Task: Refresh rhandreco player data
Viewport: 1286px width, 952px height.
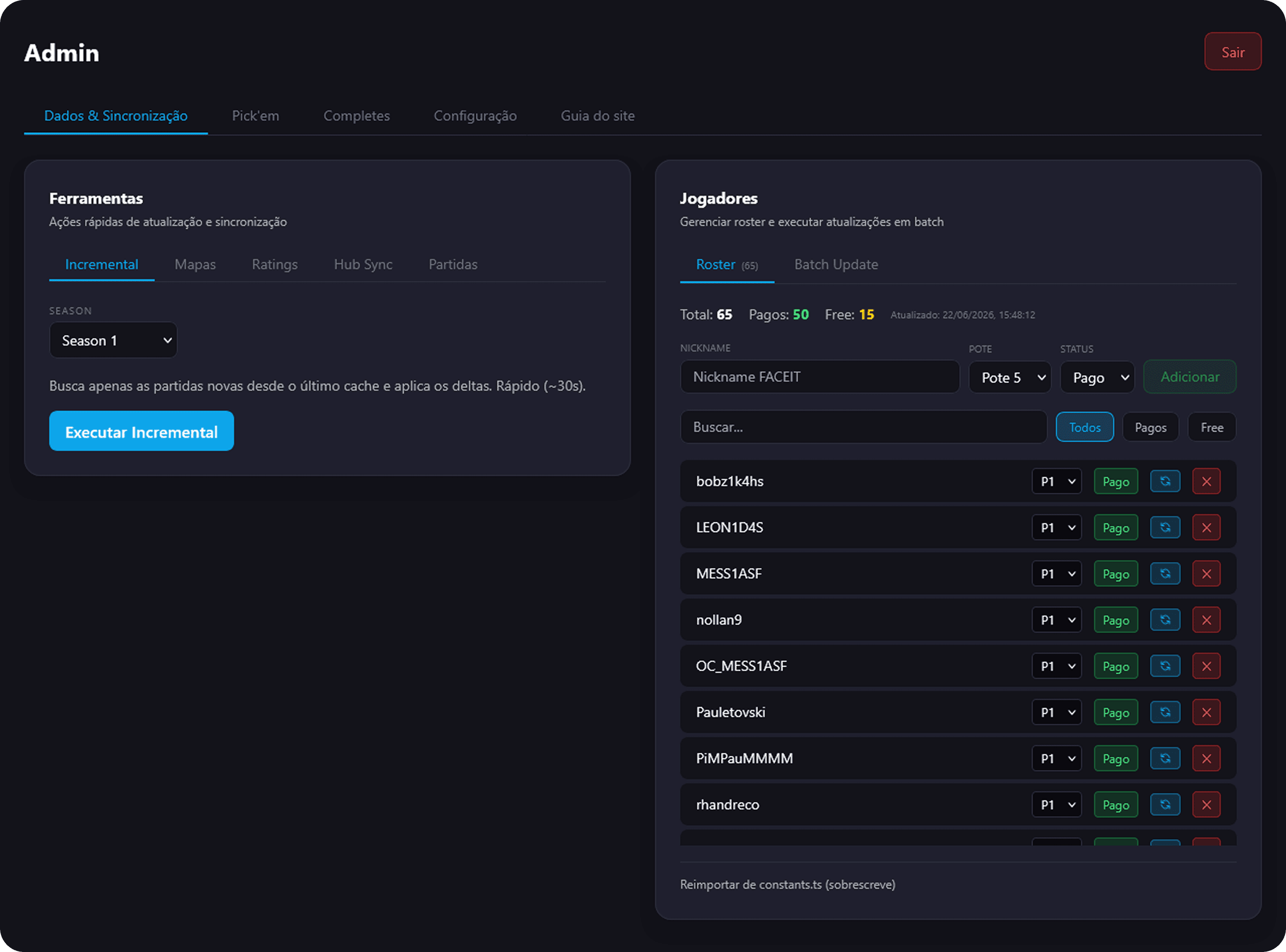Action: pyautogui.click(x=1164, y=804)
